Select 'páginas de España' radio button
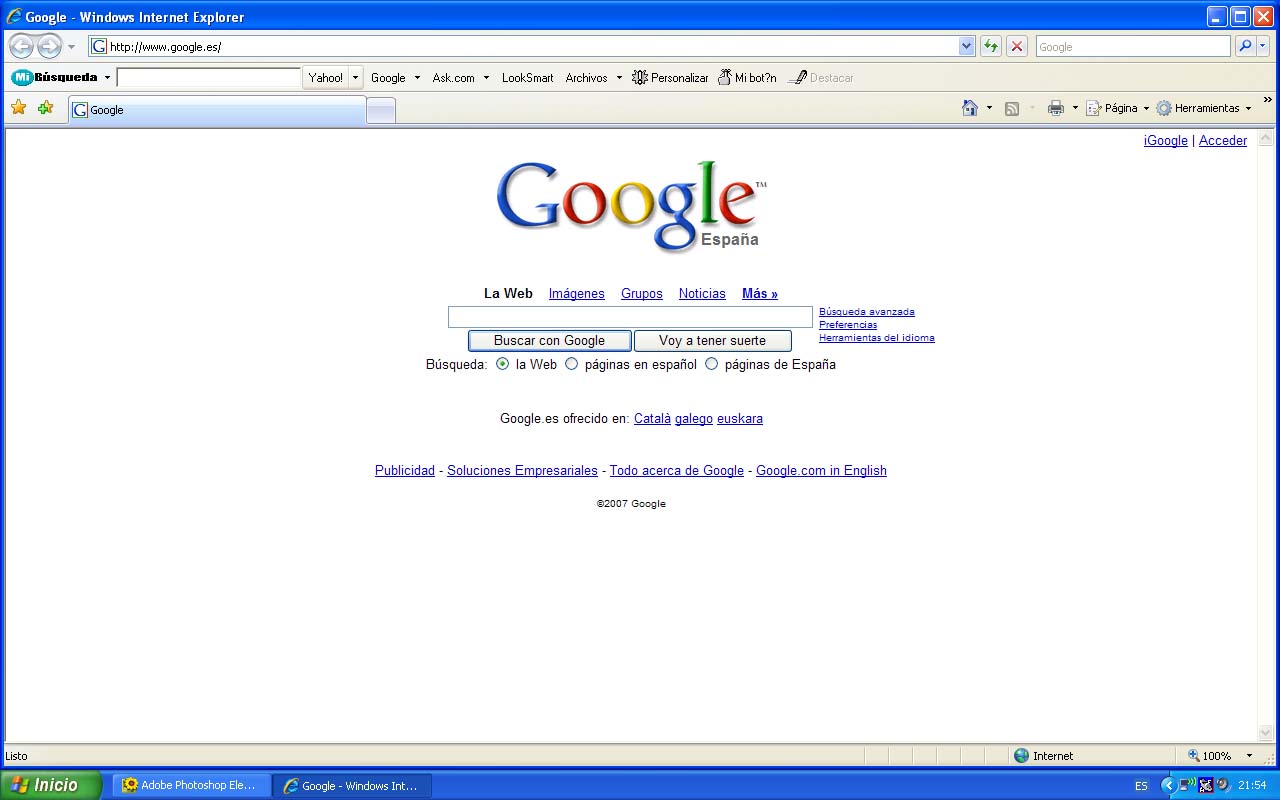 coord(712,364)
